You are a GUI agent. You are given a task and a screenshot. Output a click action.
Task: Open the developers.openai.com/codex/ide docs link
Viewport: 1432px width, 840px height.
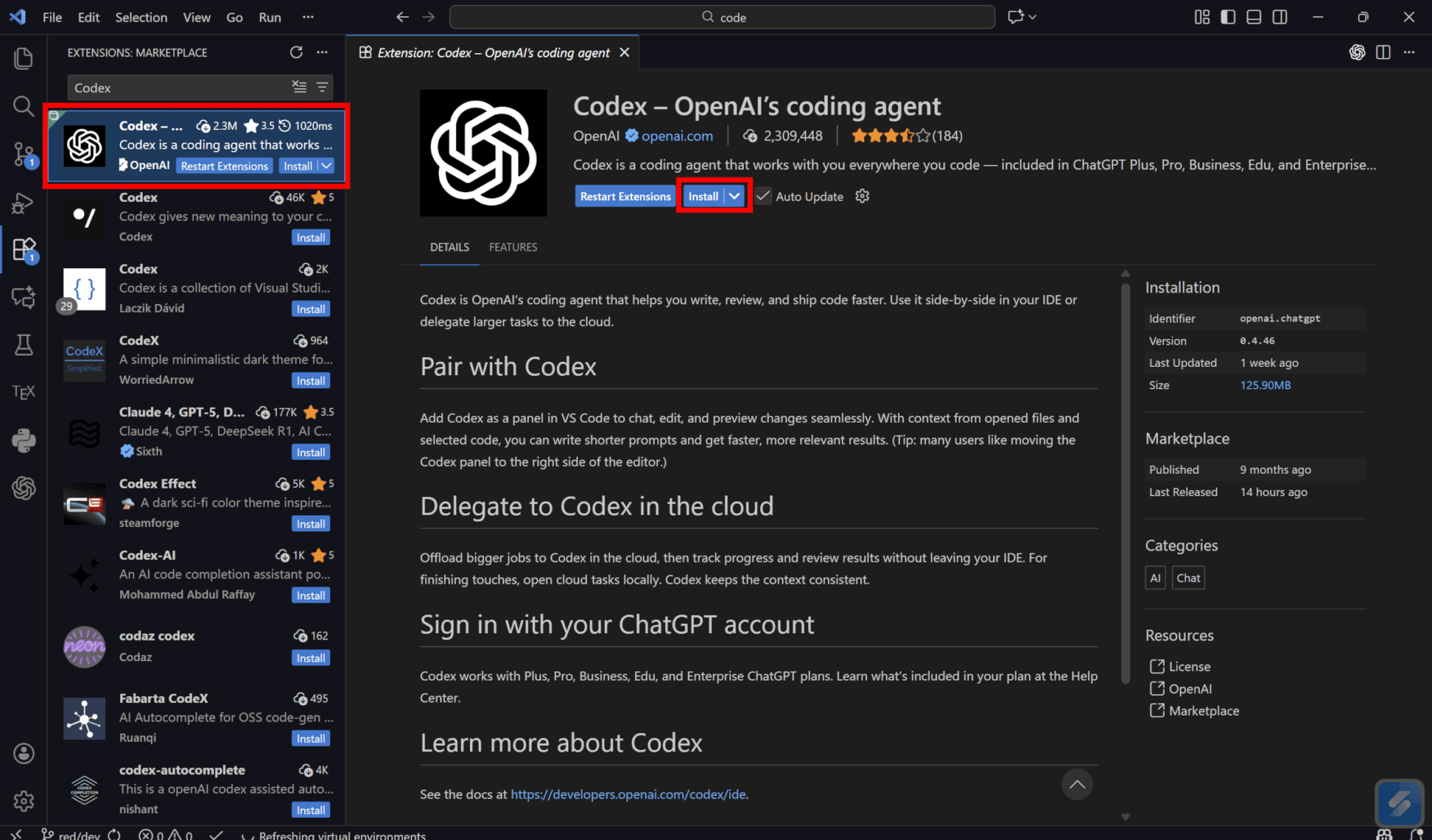628,794
